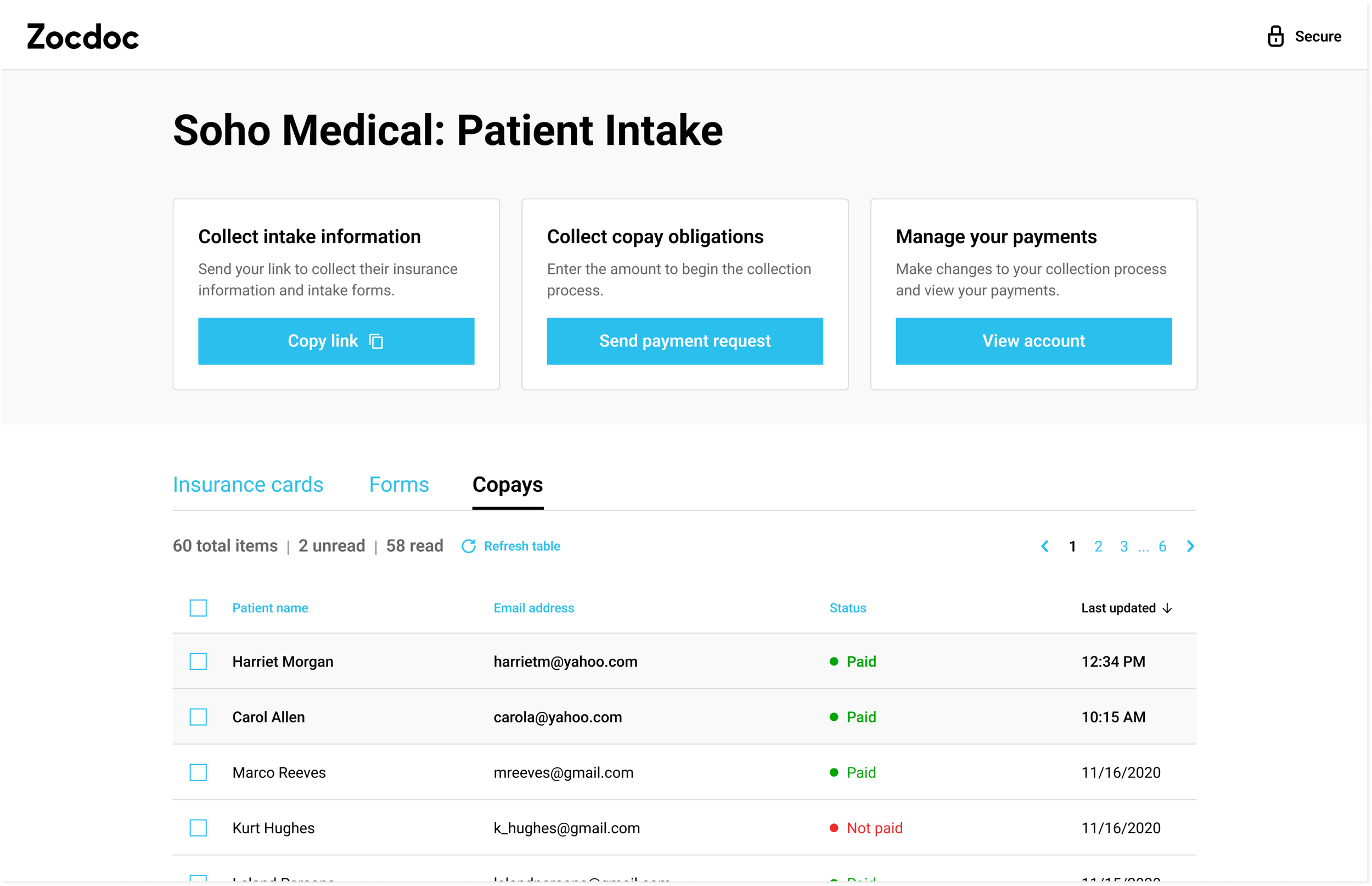Image resolution: width=1372 pixels, height=886 pixels.
Task: Click the Refresh table circular arrow icon
Action: [x=468, y=546]
